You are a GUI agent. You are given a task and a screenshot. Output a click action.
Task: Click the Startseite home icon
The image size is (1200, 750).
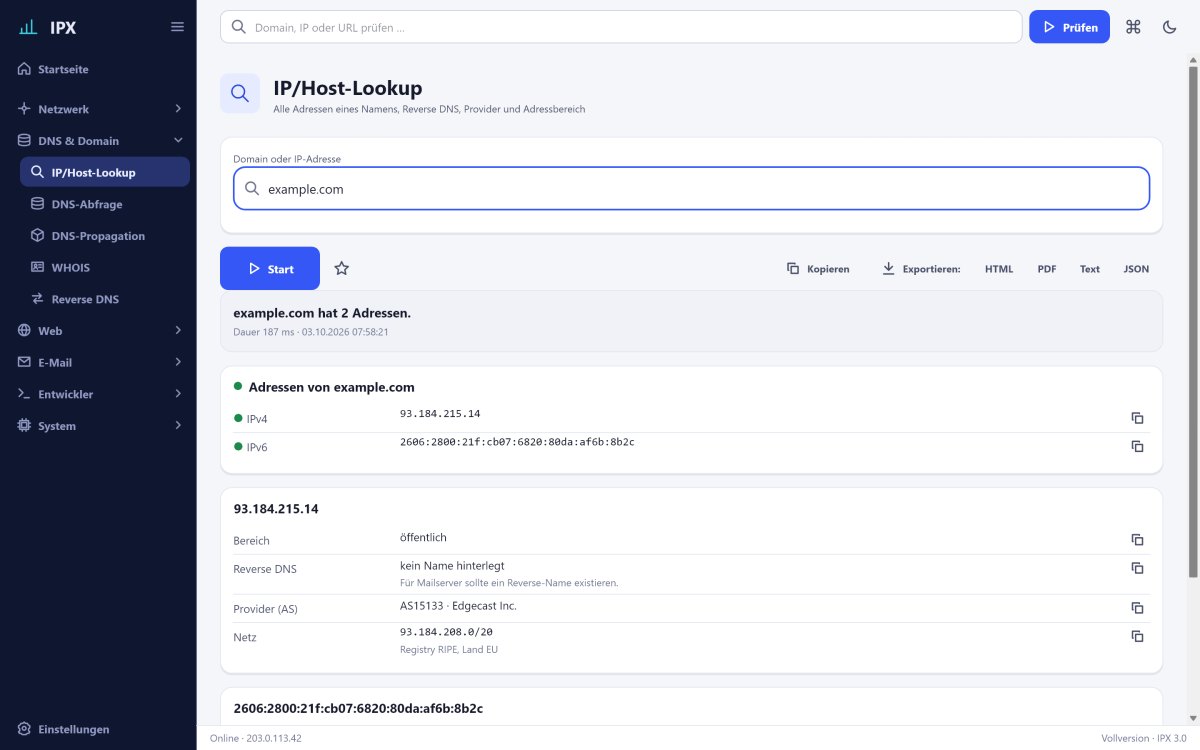(25, 69)
